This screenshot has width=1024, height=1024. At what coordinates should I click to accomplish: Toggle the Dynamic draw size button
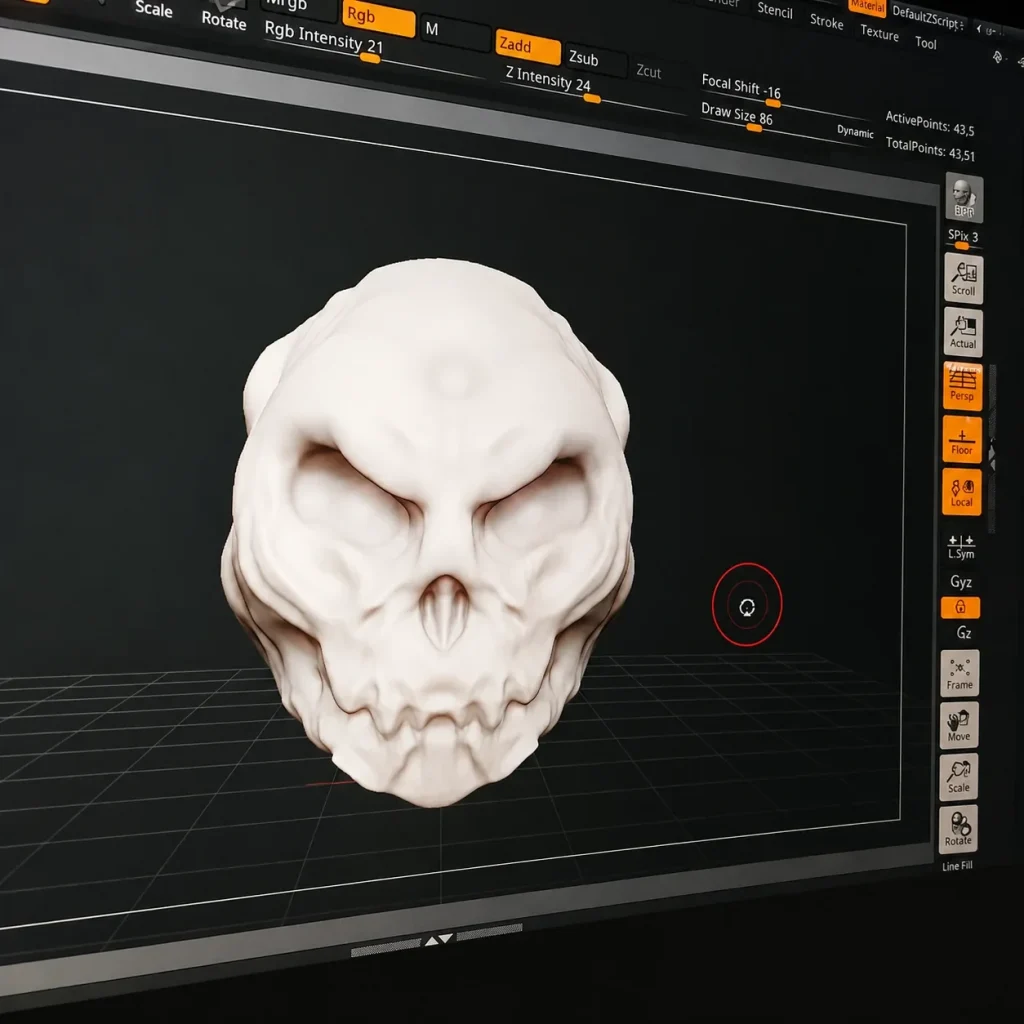click(x=855, y=132)
